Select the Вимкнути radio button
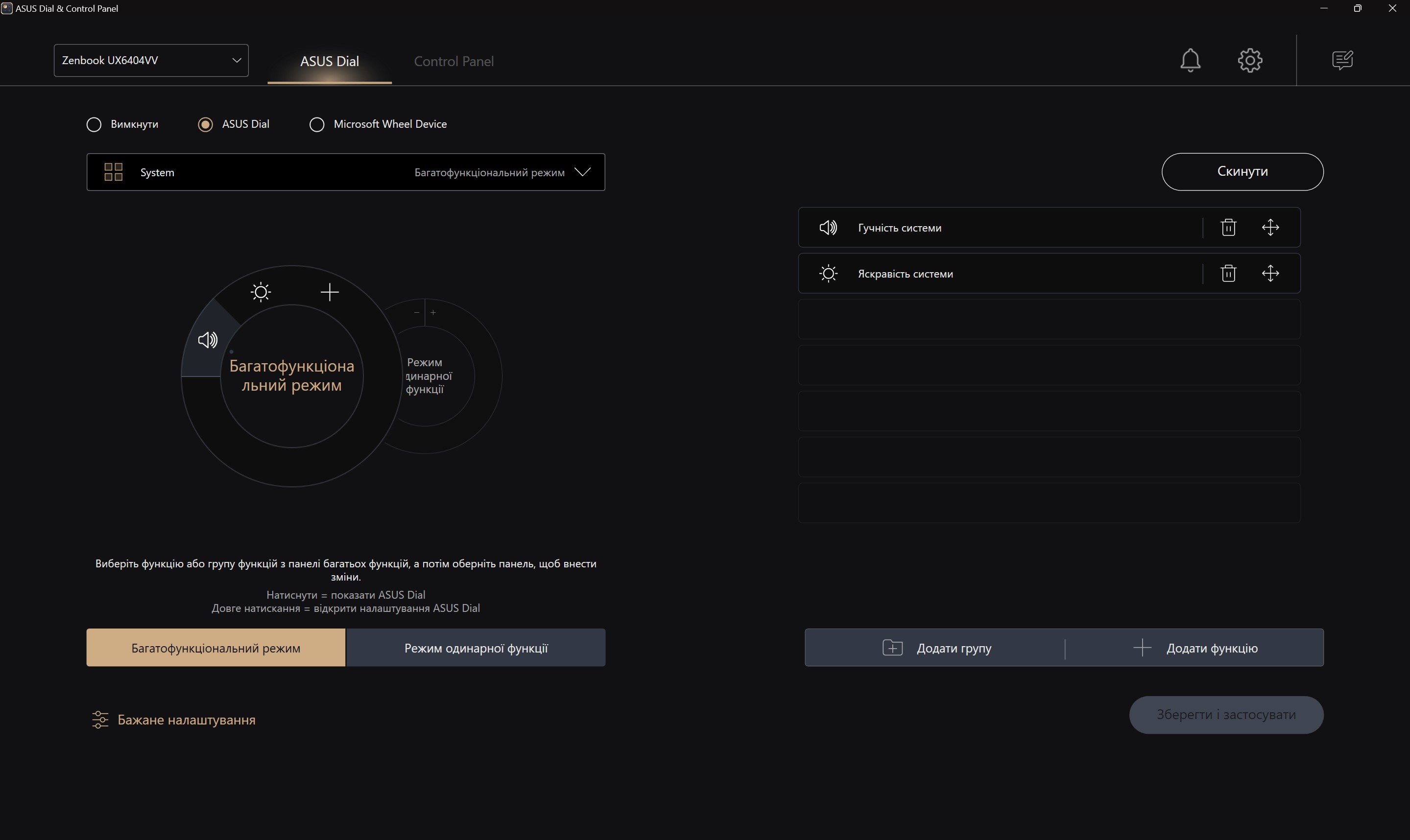The image size is (1410, 840). point(94,124)
